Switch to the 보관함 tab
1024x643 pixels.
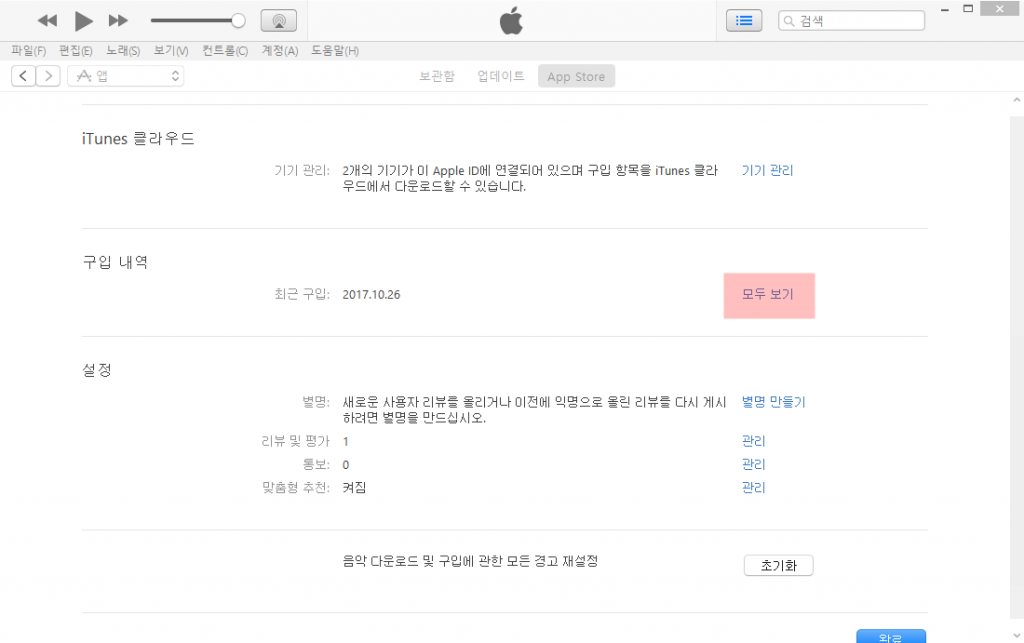(436, 76)
